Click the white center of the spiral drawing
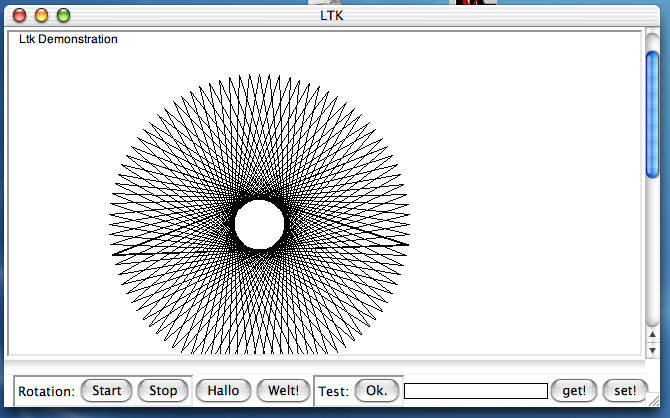This screenshot has width=670, height=418. coord(259,224)
